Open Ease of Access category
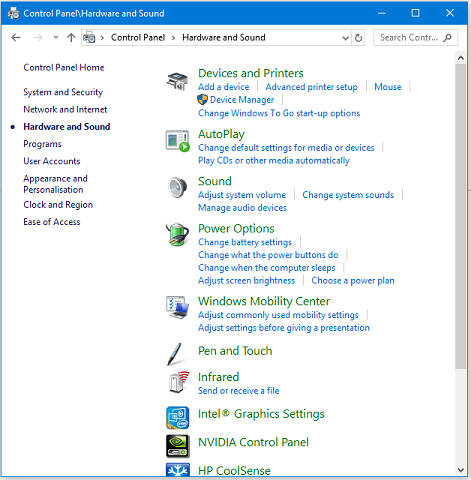 52,222
